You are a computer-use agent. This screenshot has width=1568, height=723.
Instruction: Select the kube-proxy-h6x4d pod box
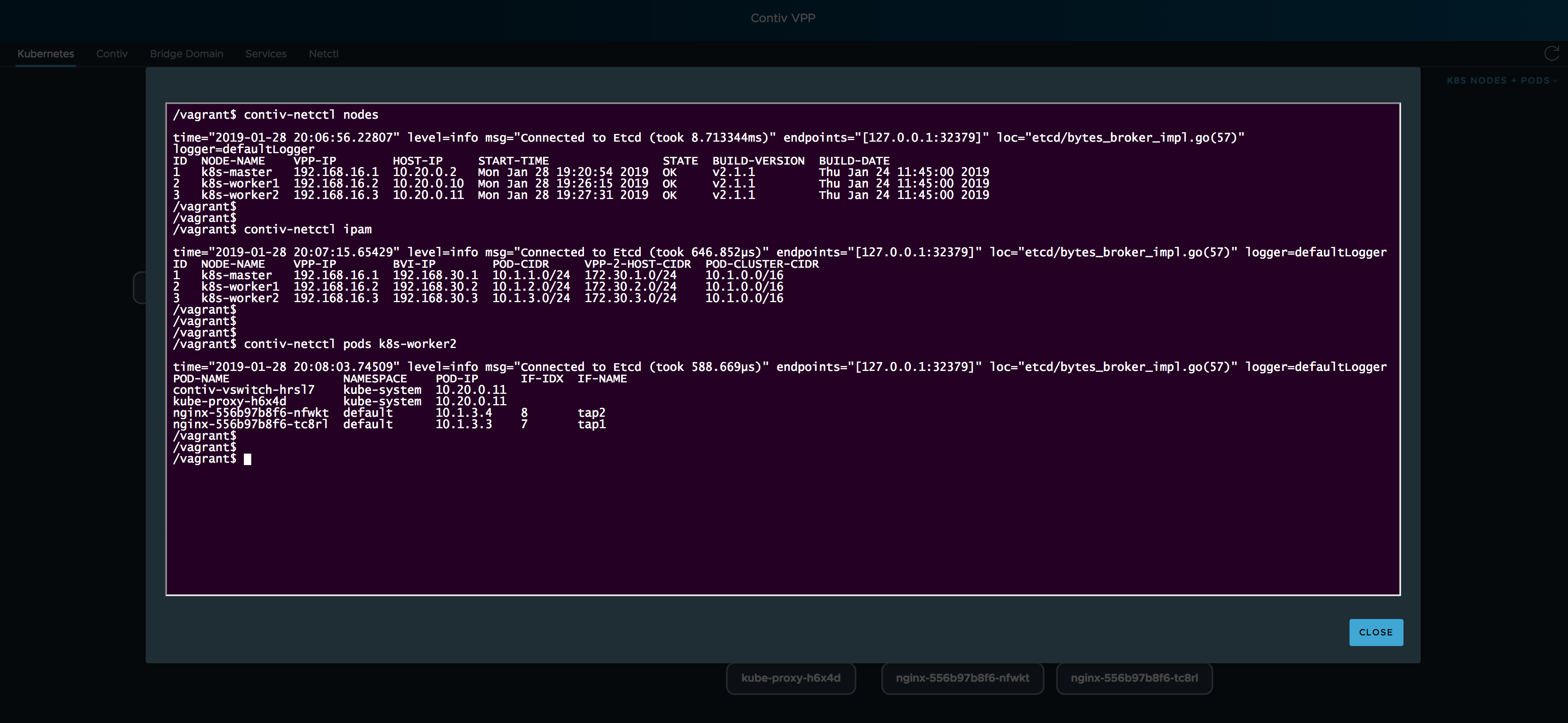[791, 678]
